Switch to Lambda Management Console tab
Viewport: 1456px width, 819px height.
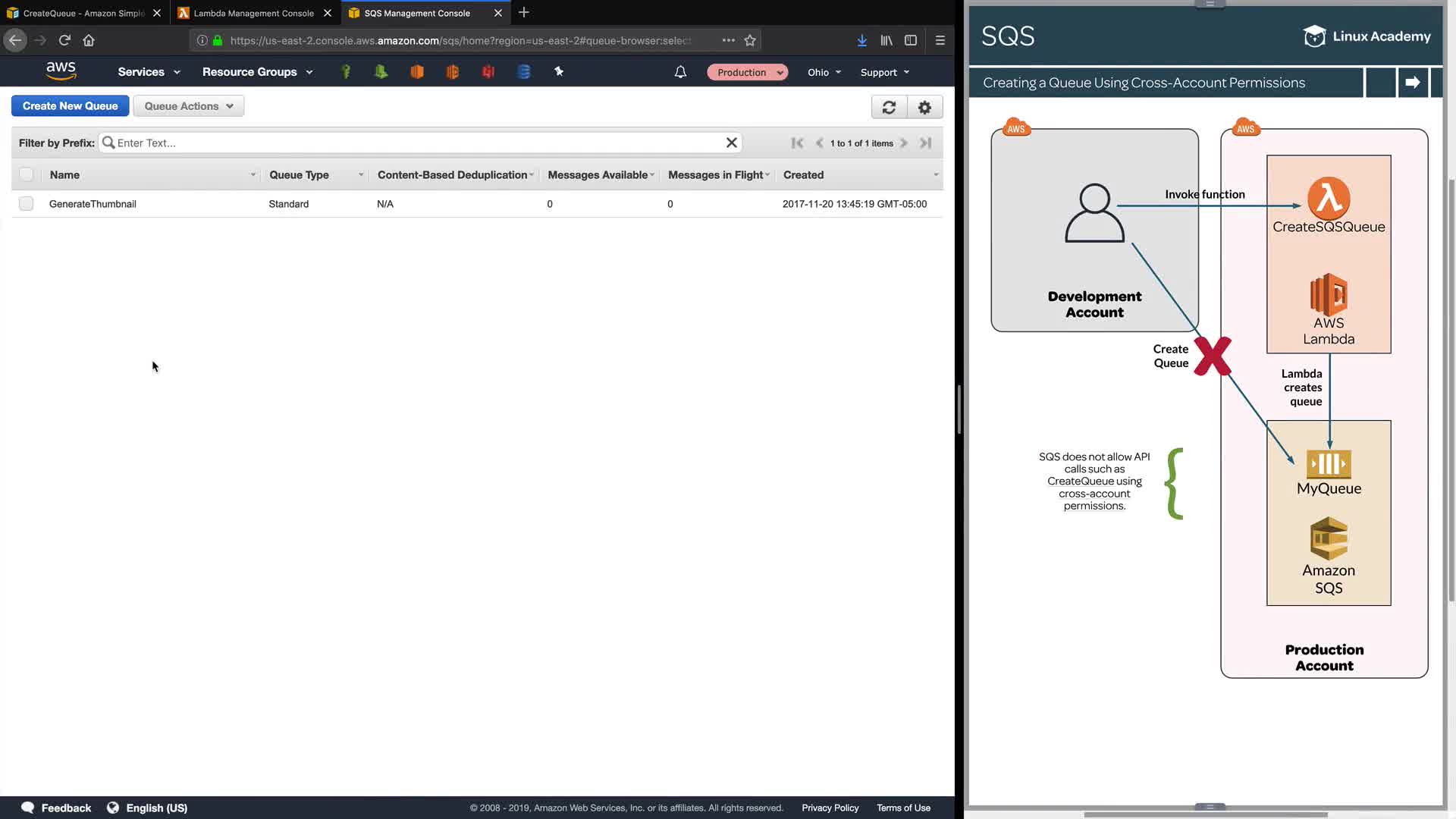(x=253, y=13)
